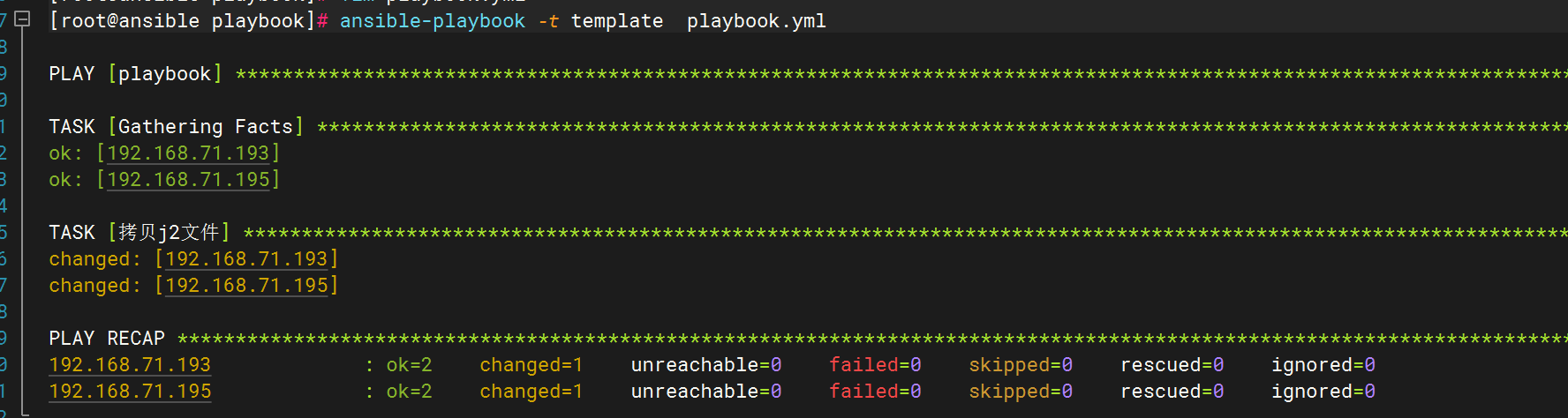Screen dimensions: 1568x418
Task: Click rescued=0 for host 192.168.71.193
Action: tap(1172, 365)
